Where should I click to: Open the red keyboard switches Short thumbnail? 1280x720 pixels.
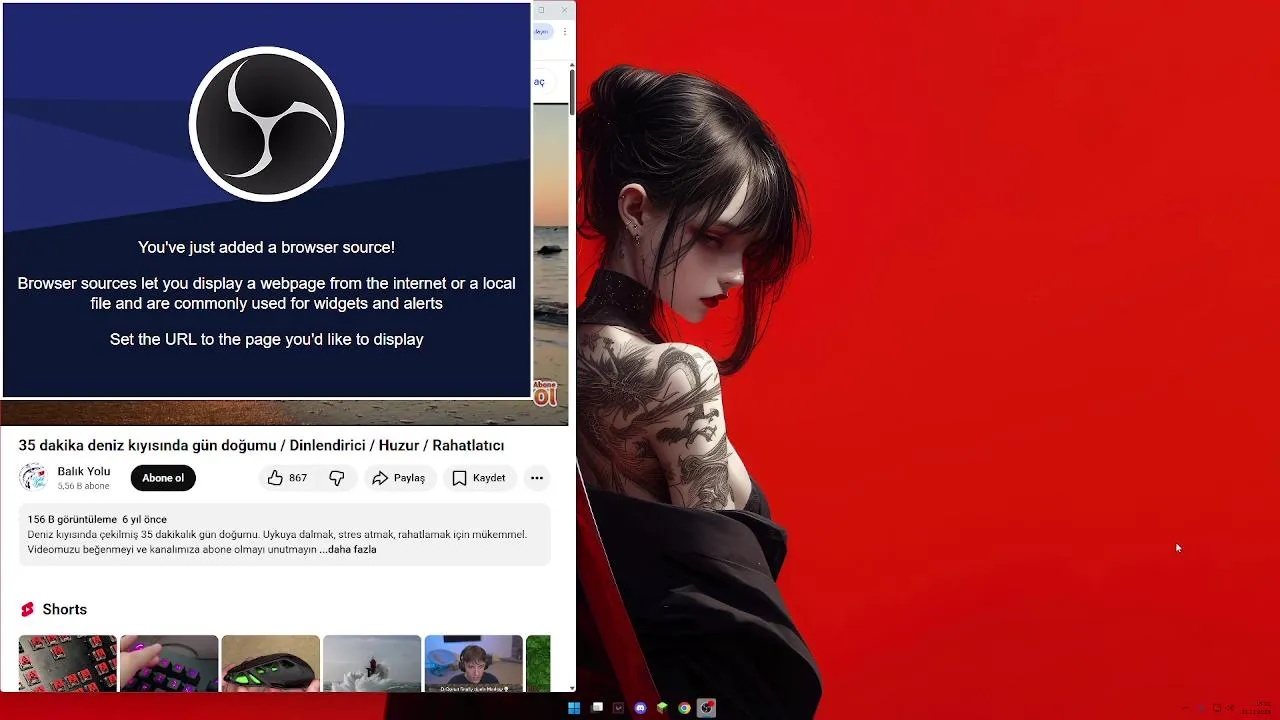67,663
